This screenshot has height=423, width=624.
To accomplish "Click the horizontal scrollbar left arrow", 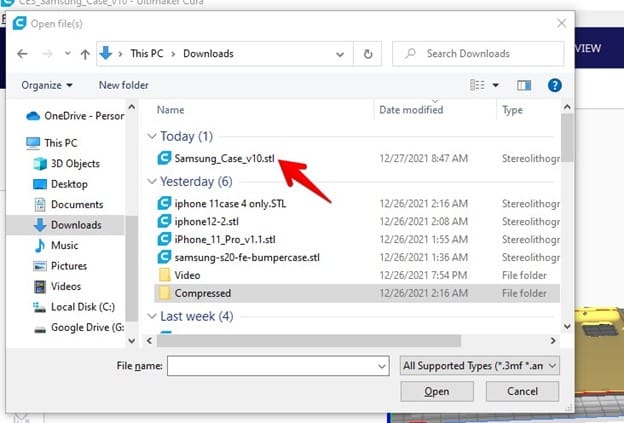I will coord(149,341).
